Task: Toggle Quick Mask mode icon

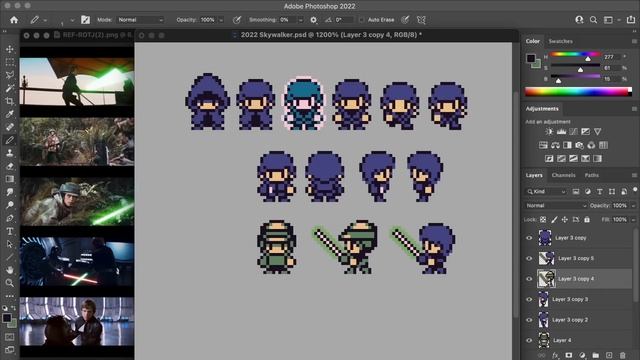Action: 10,337
